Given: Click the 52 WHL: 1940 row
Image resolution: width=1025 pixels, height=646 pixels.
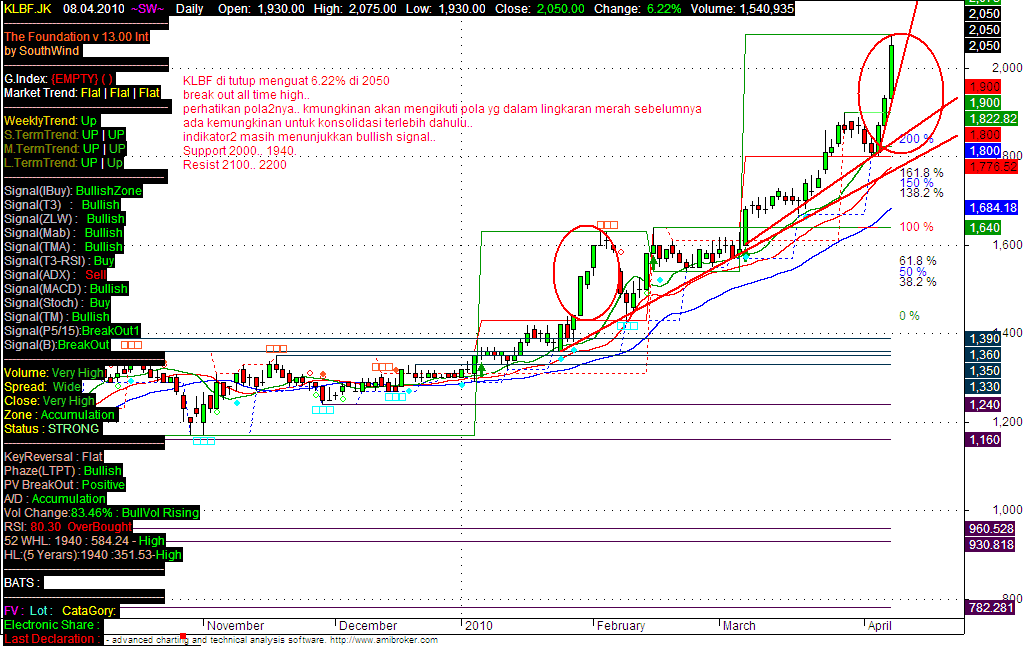Looking at the screenshot, I should click(84, 541).
